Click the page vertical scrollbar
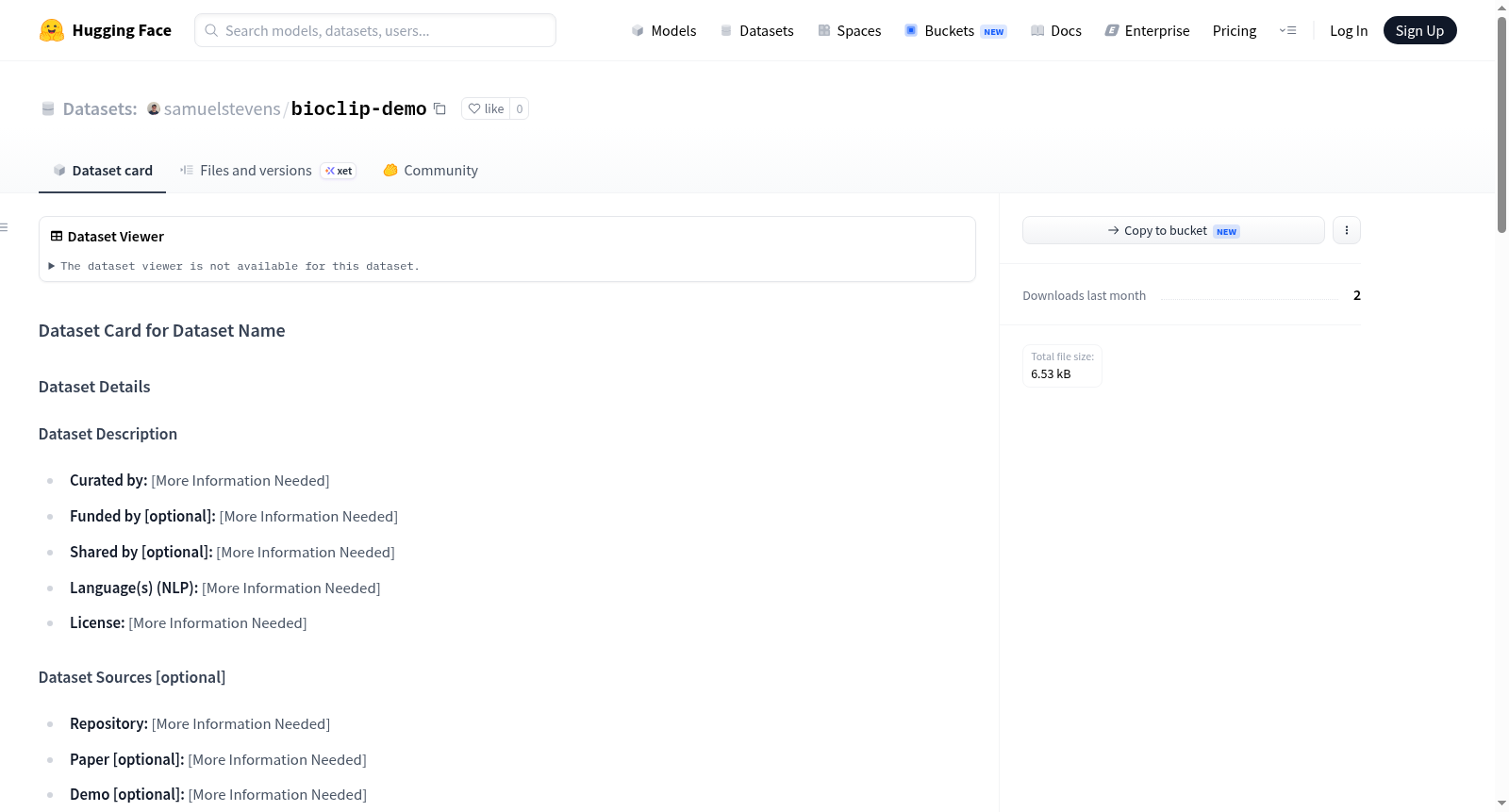The height and width of the screenshot is (812, 1509). pyautogui.click(x=1501, y=123)
